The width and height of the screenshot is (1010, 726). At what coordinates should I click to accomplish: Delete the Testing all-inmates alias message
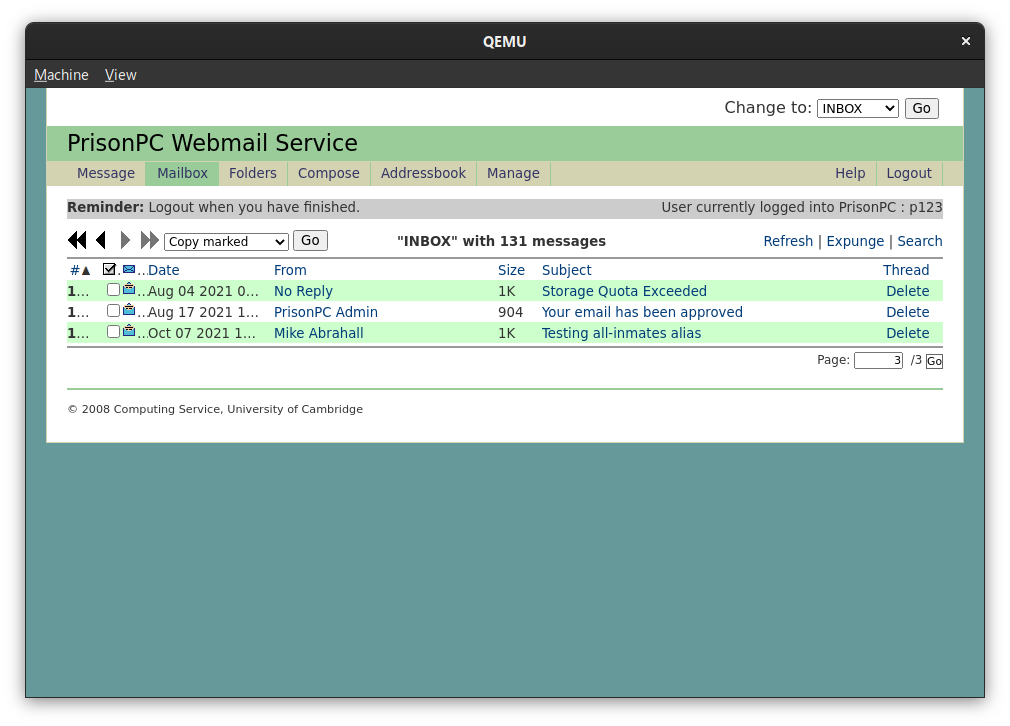point(908,333)
